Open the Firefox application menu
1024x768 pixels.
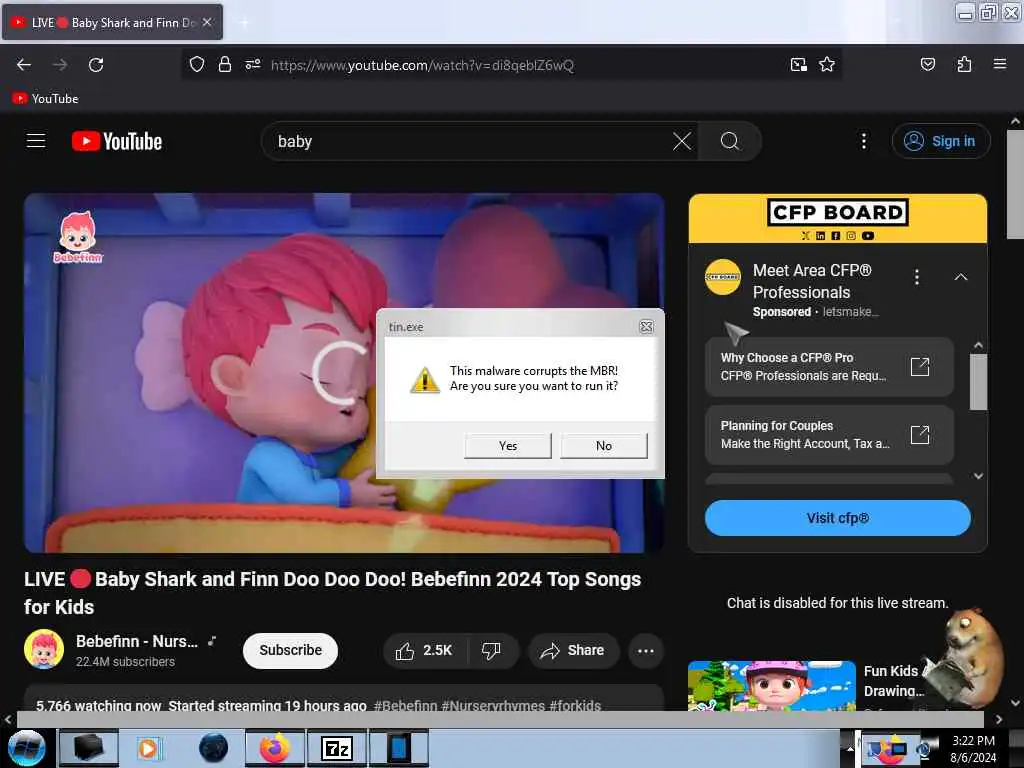[x=1000, y=65]
